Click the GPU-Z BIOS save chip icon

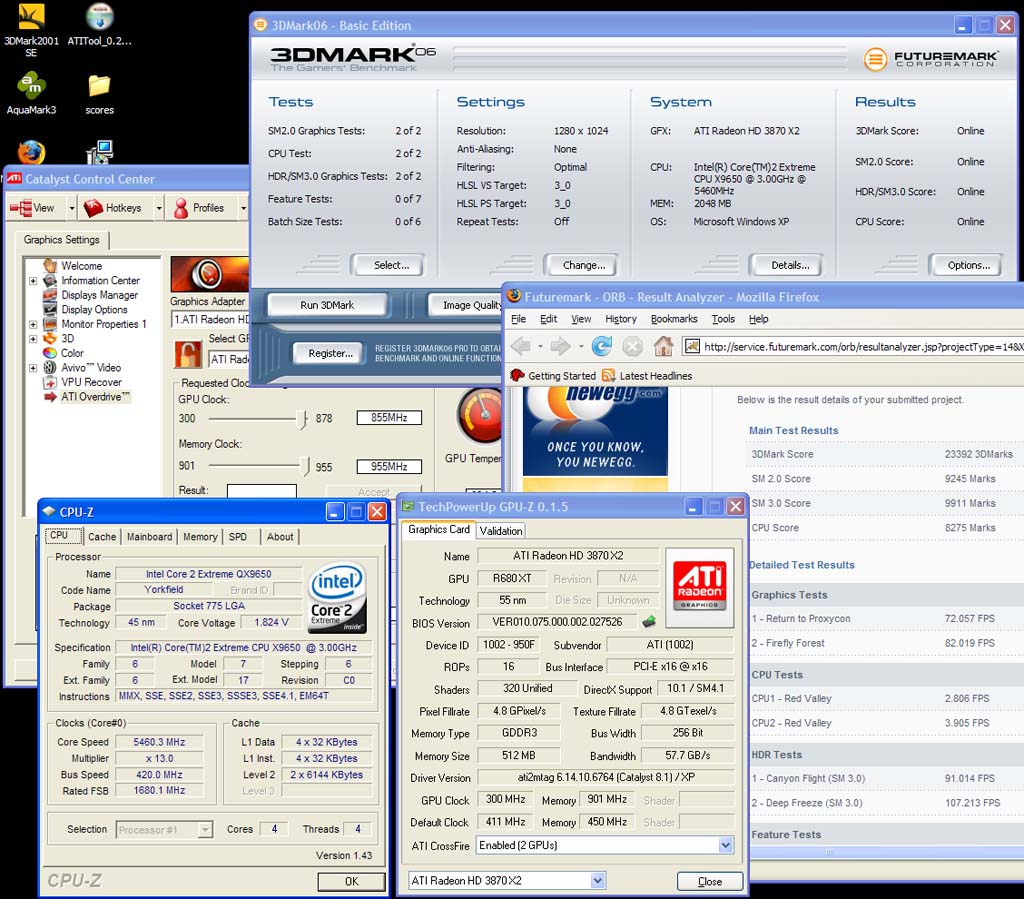tap(648, 622)
